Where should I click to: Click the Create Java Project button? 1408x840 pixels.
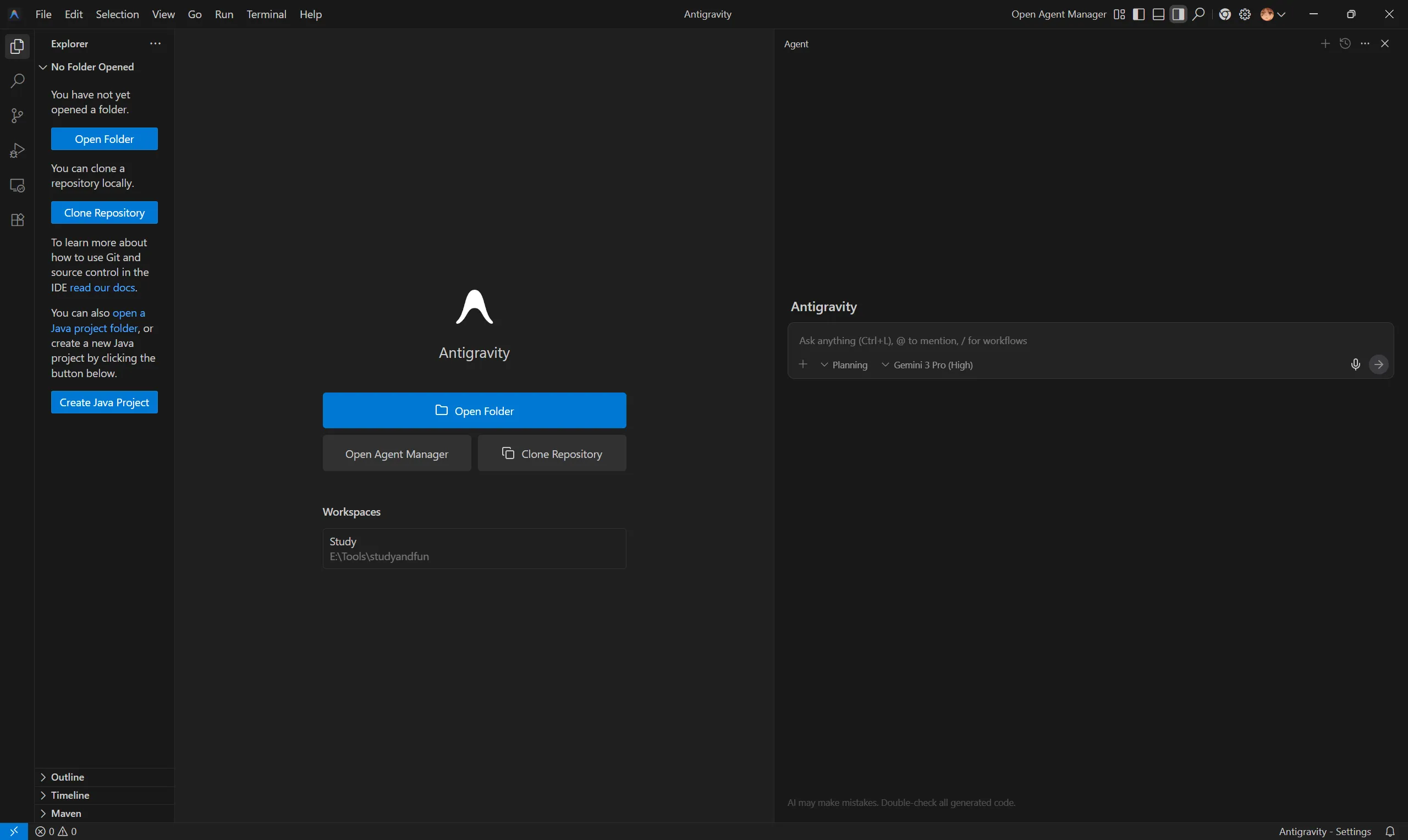click(104, 402)
